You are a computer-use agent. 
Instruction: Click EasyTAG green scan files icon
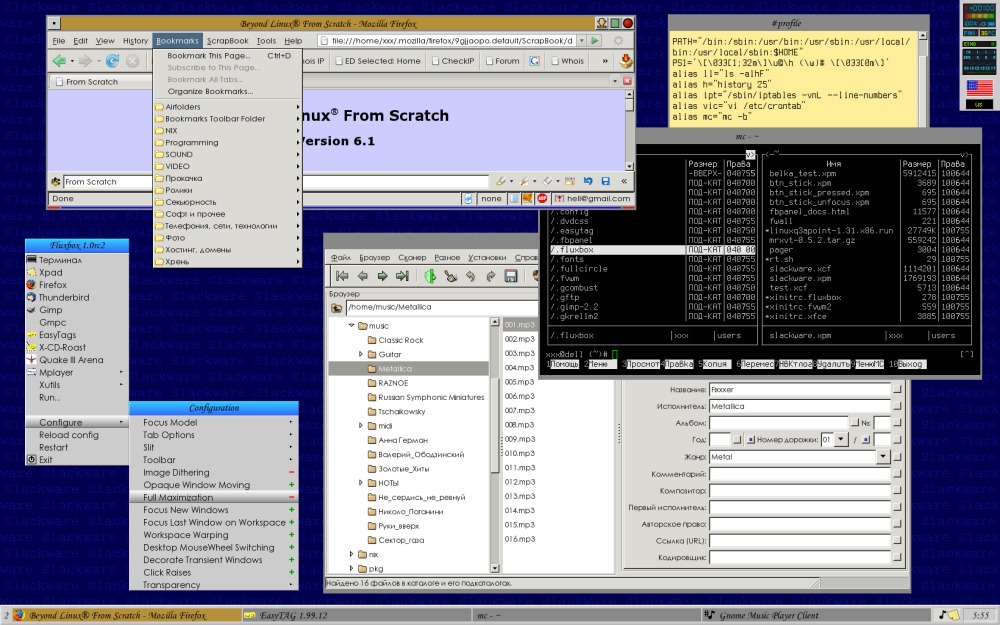coord(430,276)
